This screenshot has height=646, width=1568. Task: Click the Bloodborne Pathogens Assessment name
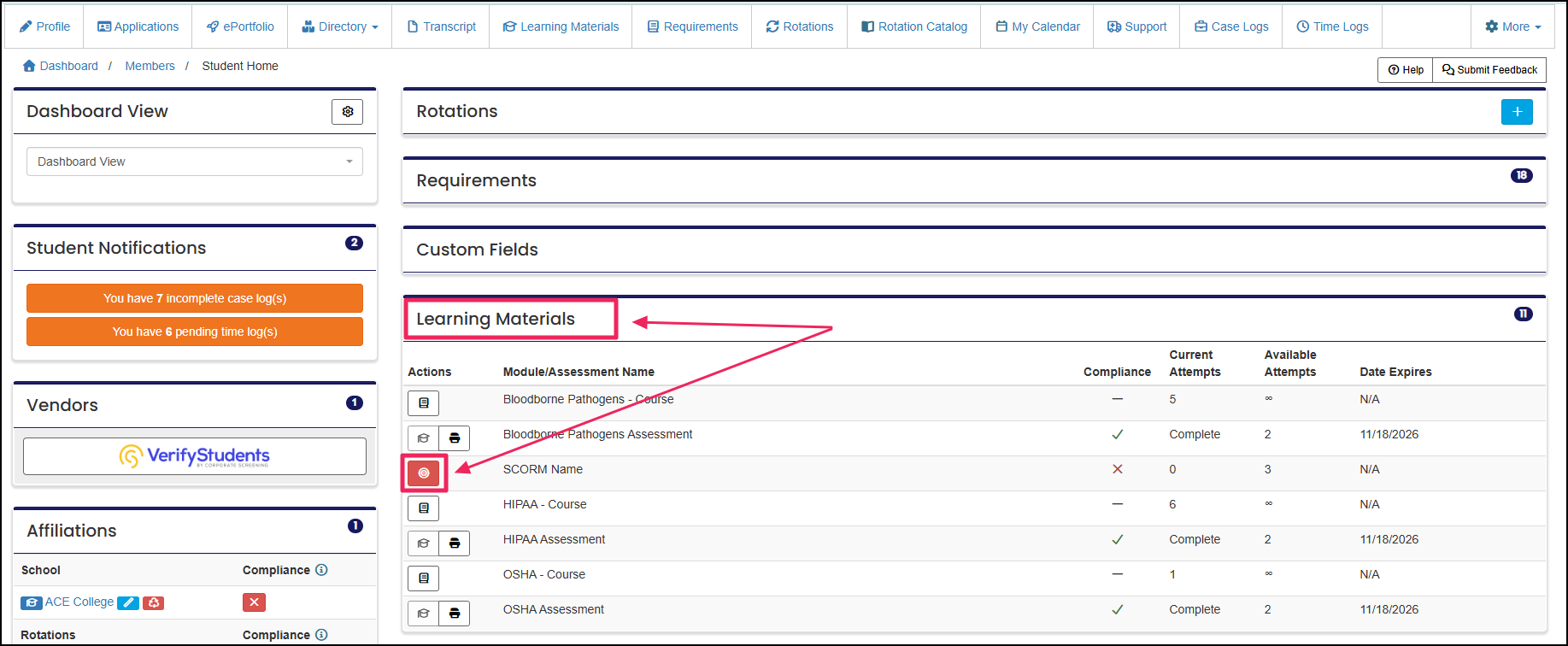click(597, 434)
